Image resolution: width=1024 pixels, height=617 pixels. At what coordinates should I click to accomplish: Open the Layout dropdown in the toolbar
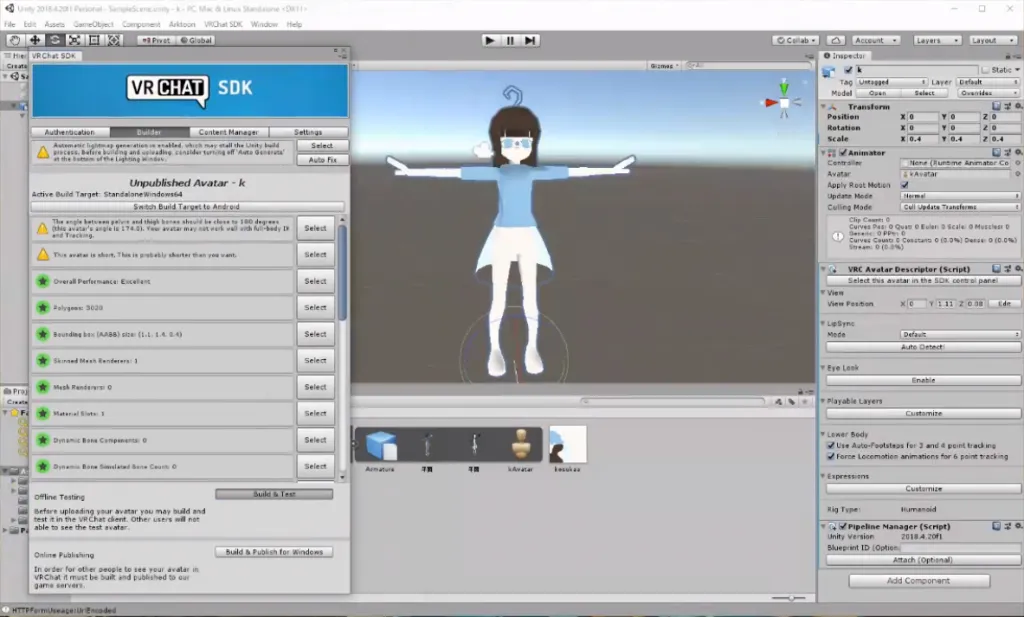click(x=993, y=40)
